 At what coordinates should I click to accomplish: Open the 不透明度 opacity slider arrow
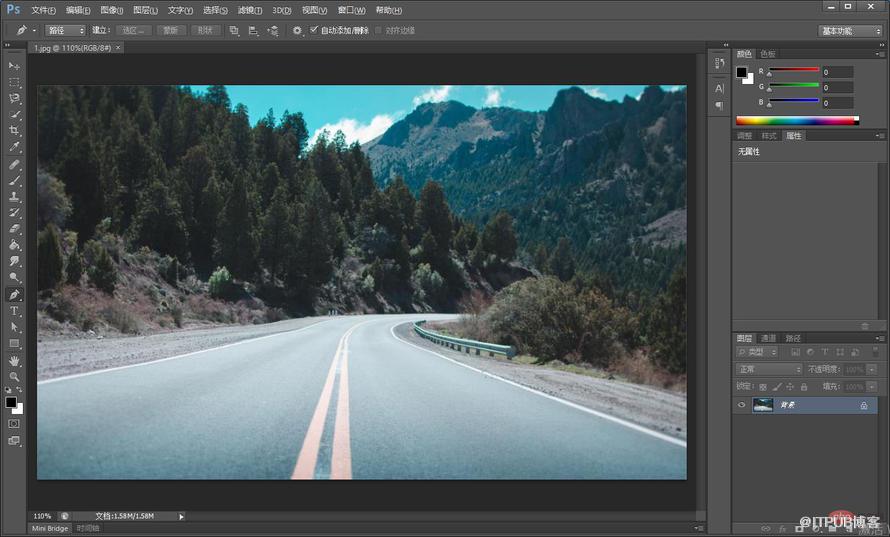pyautogui.click(x=872, y=370)
